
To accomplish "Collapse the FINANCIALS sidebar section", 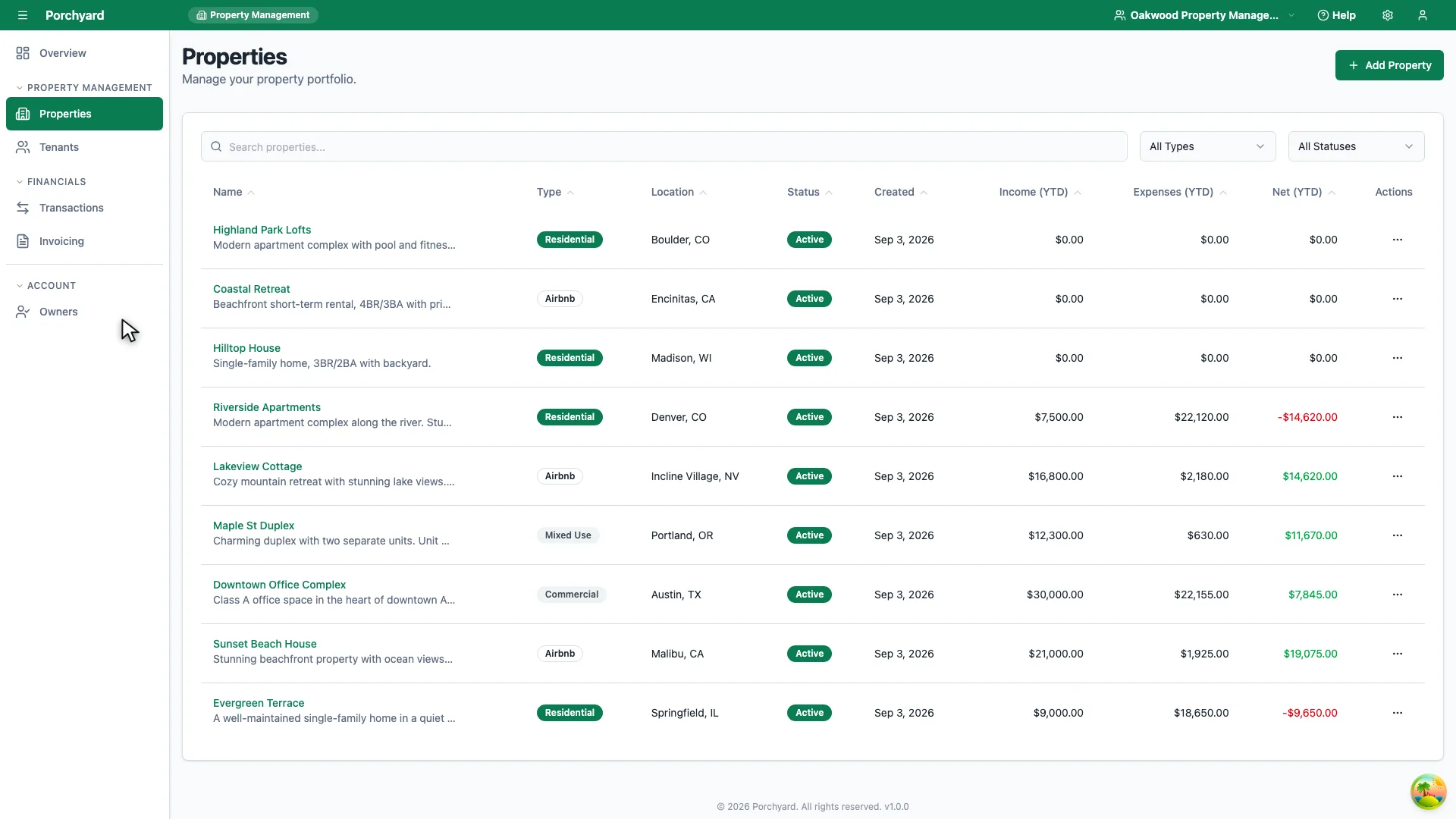I will [x=52, y=182].
